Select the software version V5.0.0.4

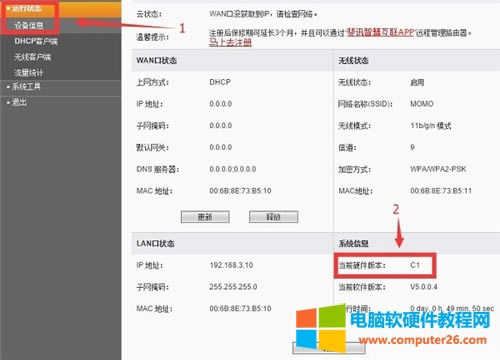pos(424,287)
